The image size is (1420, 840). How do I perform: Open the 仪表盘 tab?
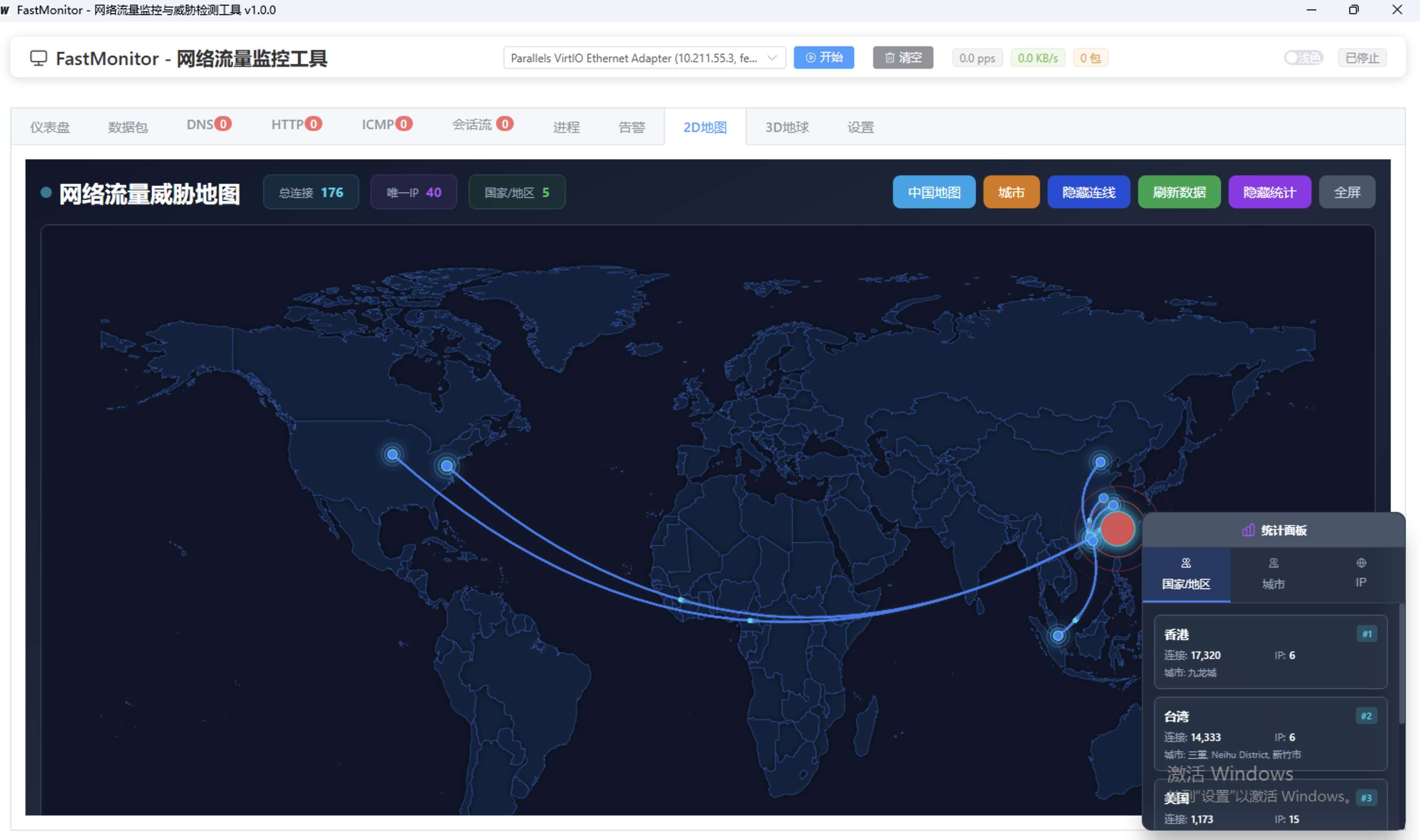[x=50, y=127]
